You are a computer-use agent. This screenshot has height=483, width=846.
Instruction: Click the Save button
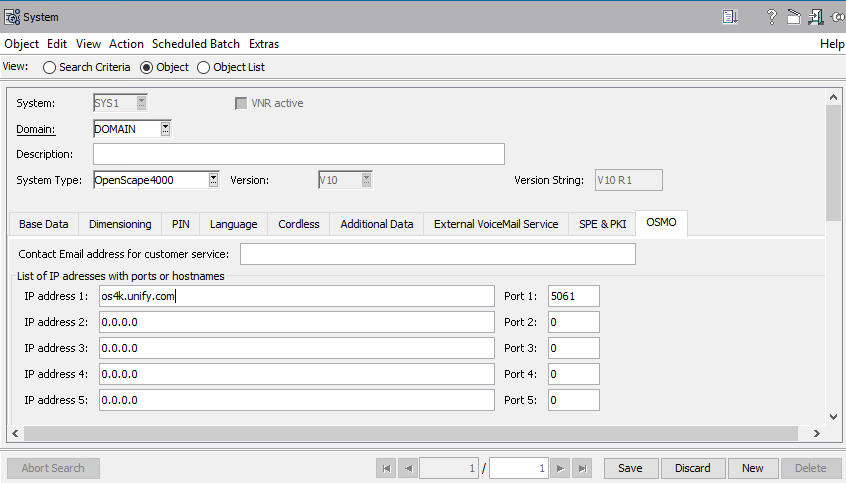tap(630, 468)
